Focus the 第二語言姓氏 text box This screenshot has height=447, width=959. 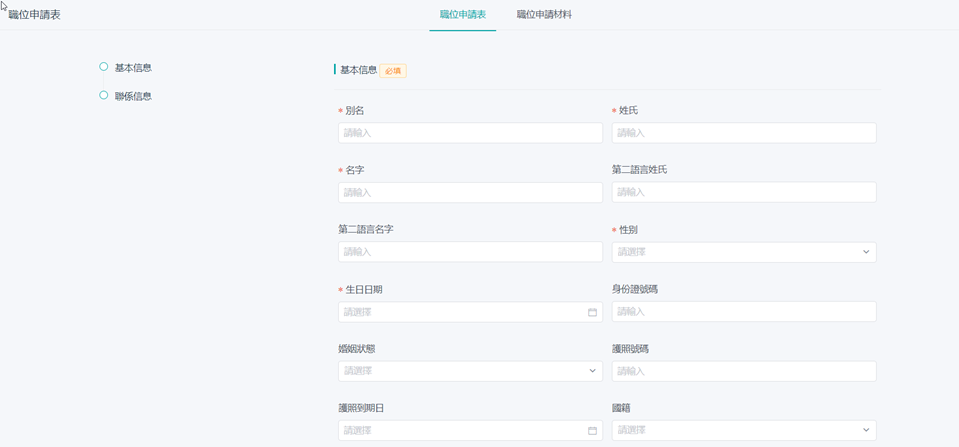pos(743,192)
